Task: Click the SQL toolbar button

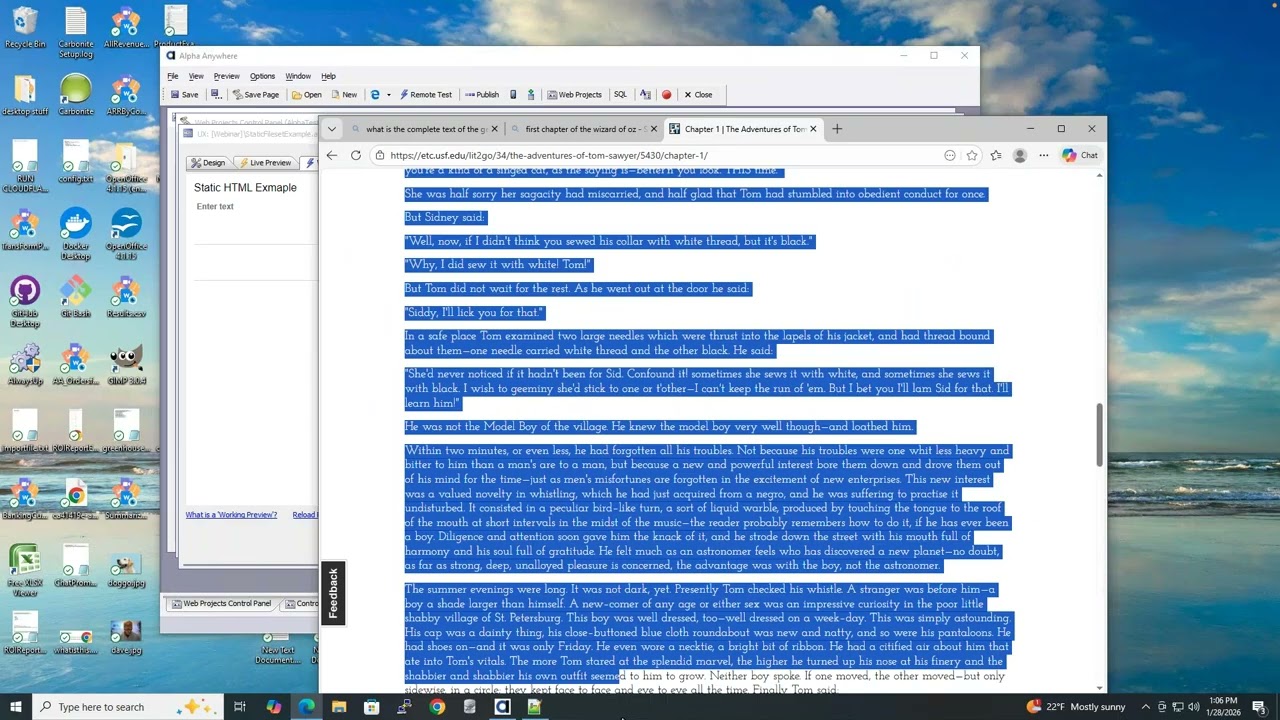Action: click(x=620, y=95)
